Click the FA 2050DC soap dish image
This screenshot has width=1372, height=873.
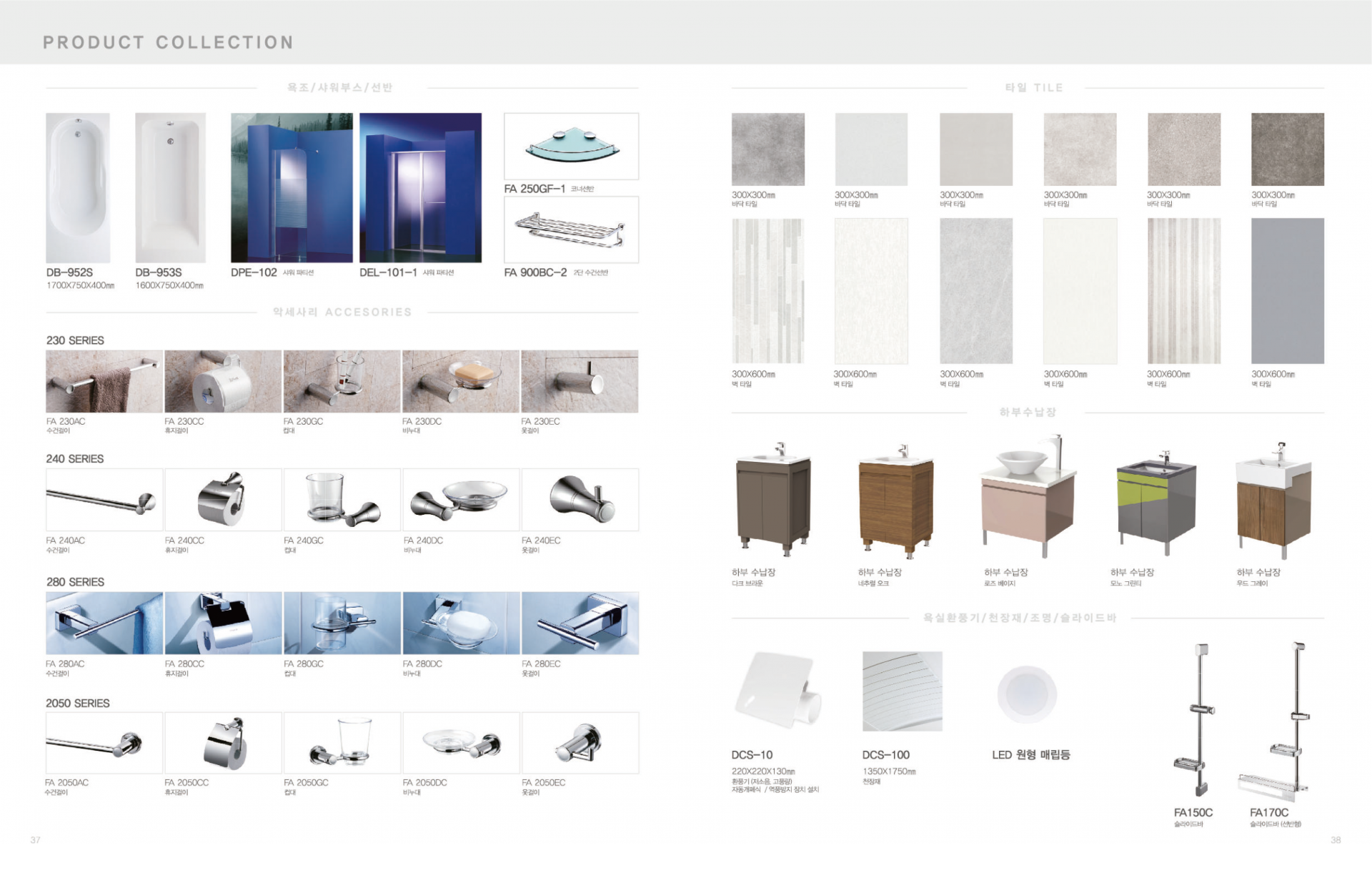tap(461, 743)
